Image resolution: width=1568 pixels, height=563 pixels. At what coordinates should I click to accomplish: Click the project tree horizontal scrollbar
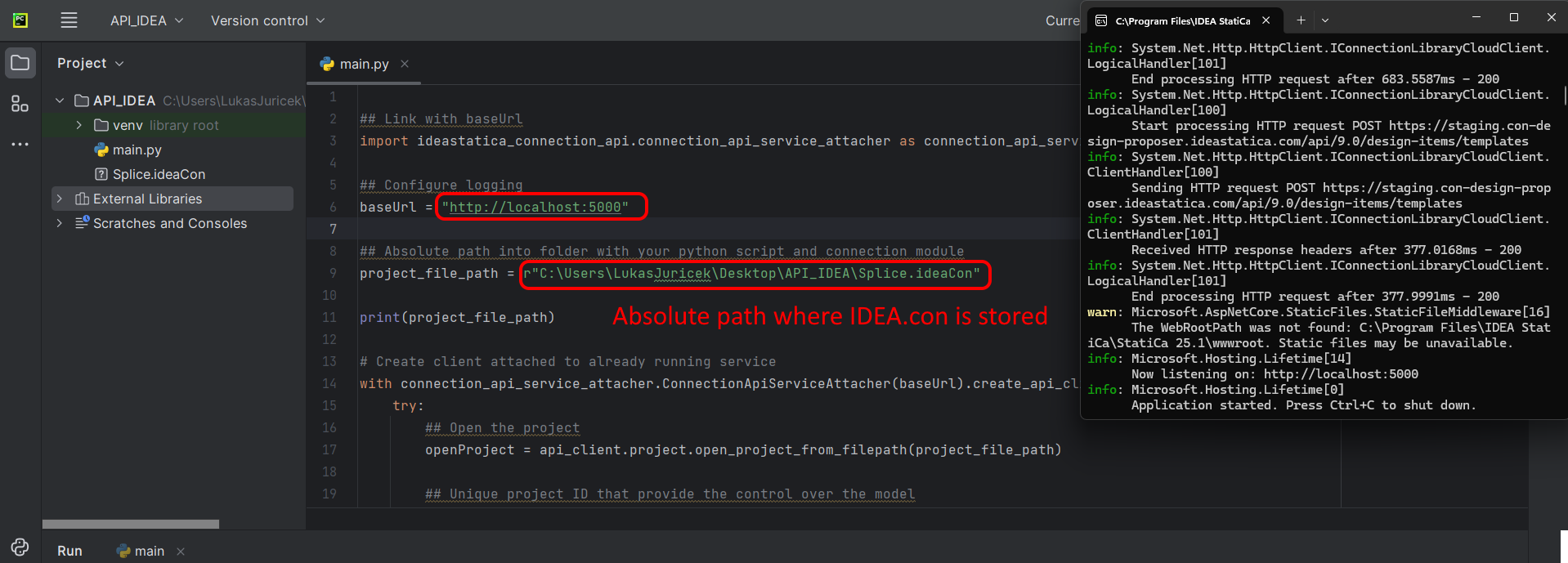click(x=131, y=524)
